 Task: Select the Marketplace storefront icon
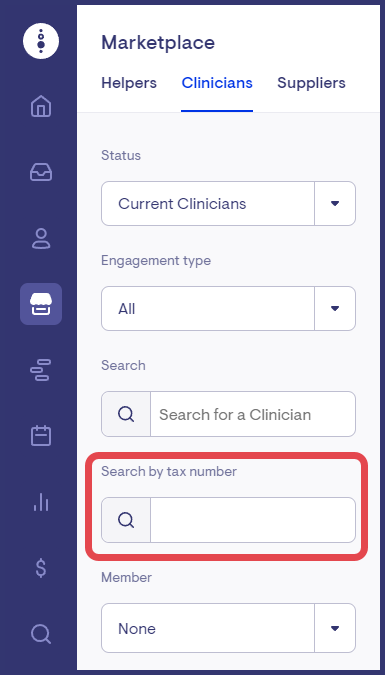(41, 304)
